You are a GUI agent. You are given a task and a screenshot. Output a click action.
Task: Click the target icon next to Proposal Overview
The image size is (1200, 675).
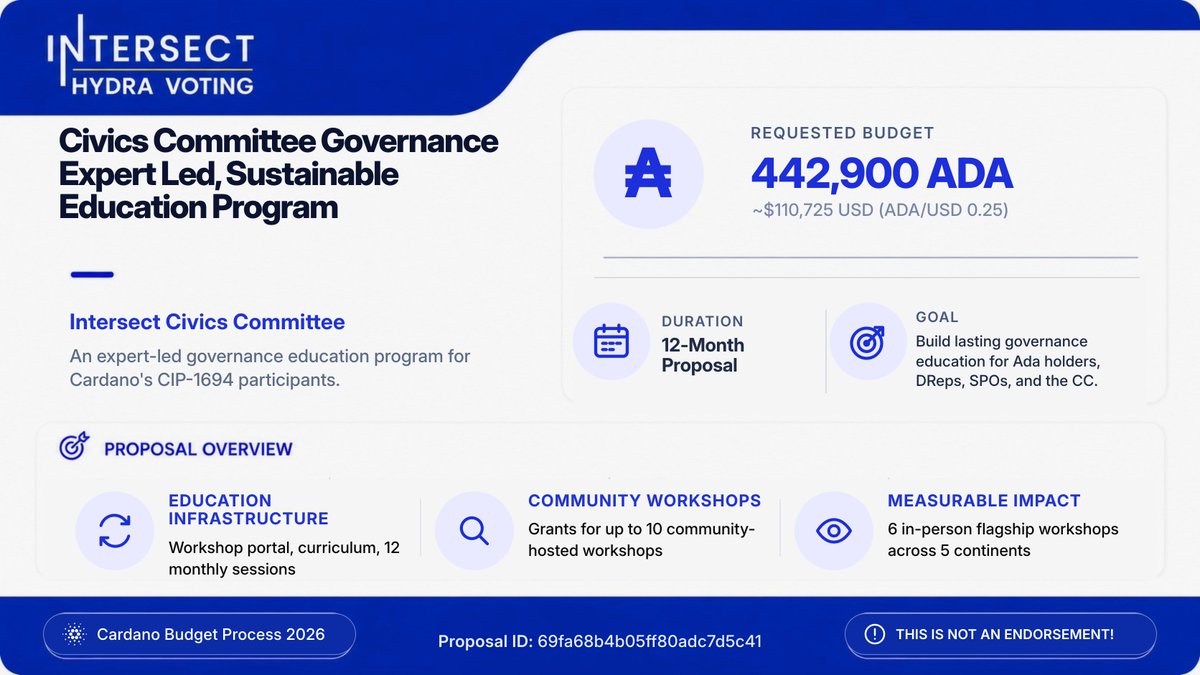[x=74, y=446]
